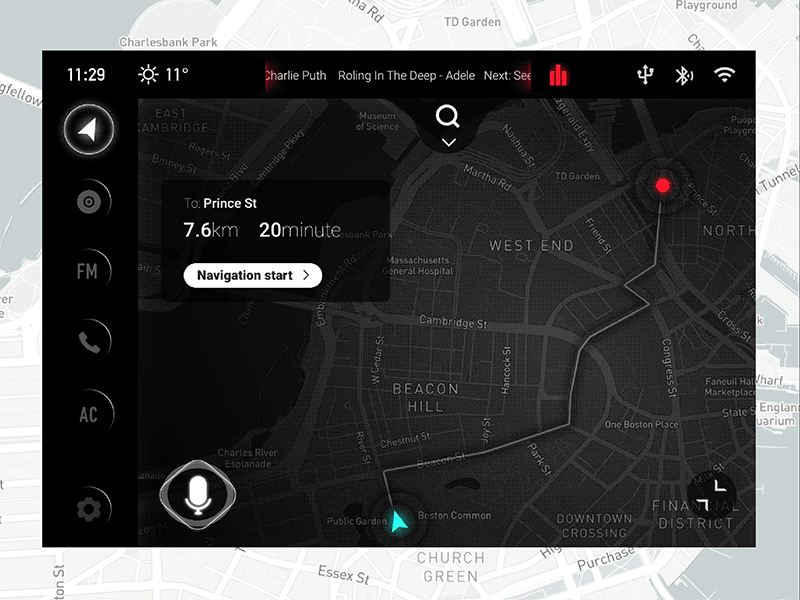Expand the map view using the corner arrow control
This screenshot has height=600, width=800.
713,490
